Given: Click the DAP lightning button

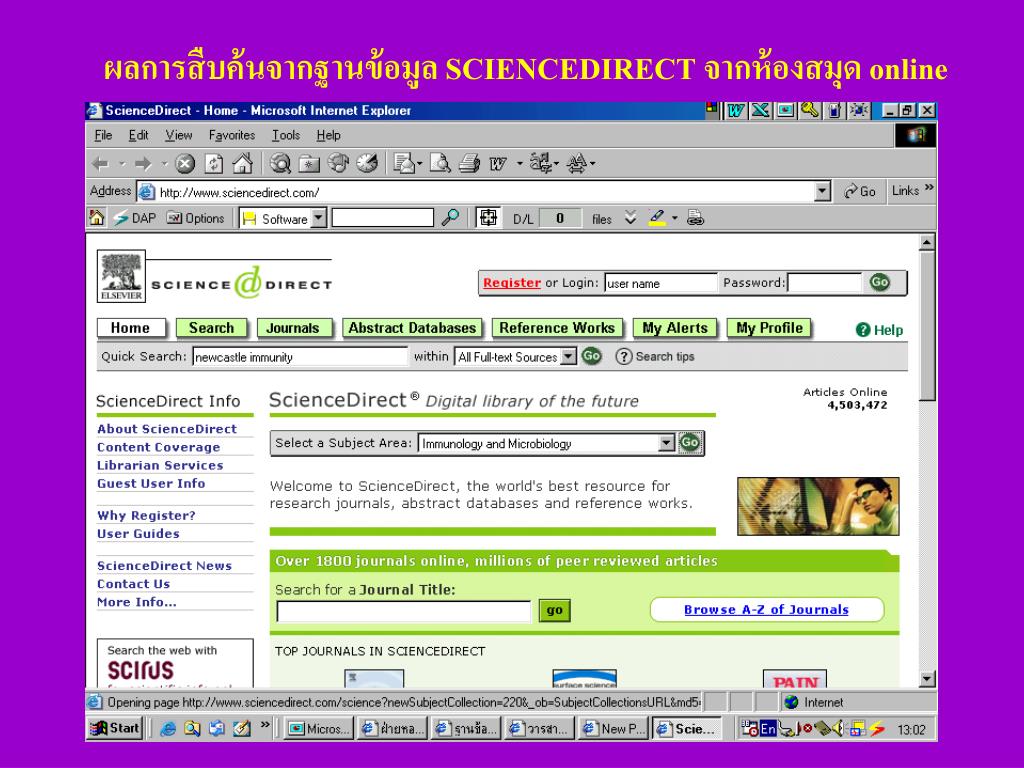Looking at the screenshot, I should click(135, 218).
